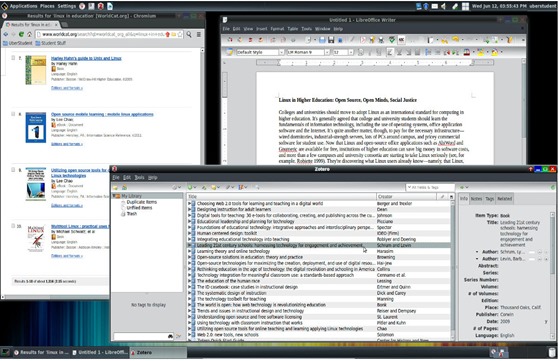Open the font name dropdown in Writer

point(327,52)
